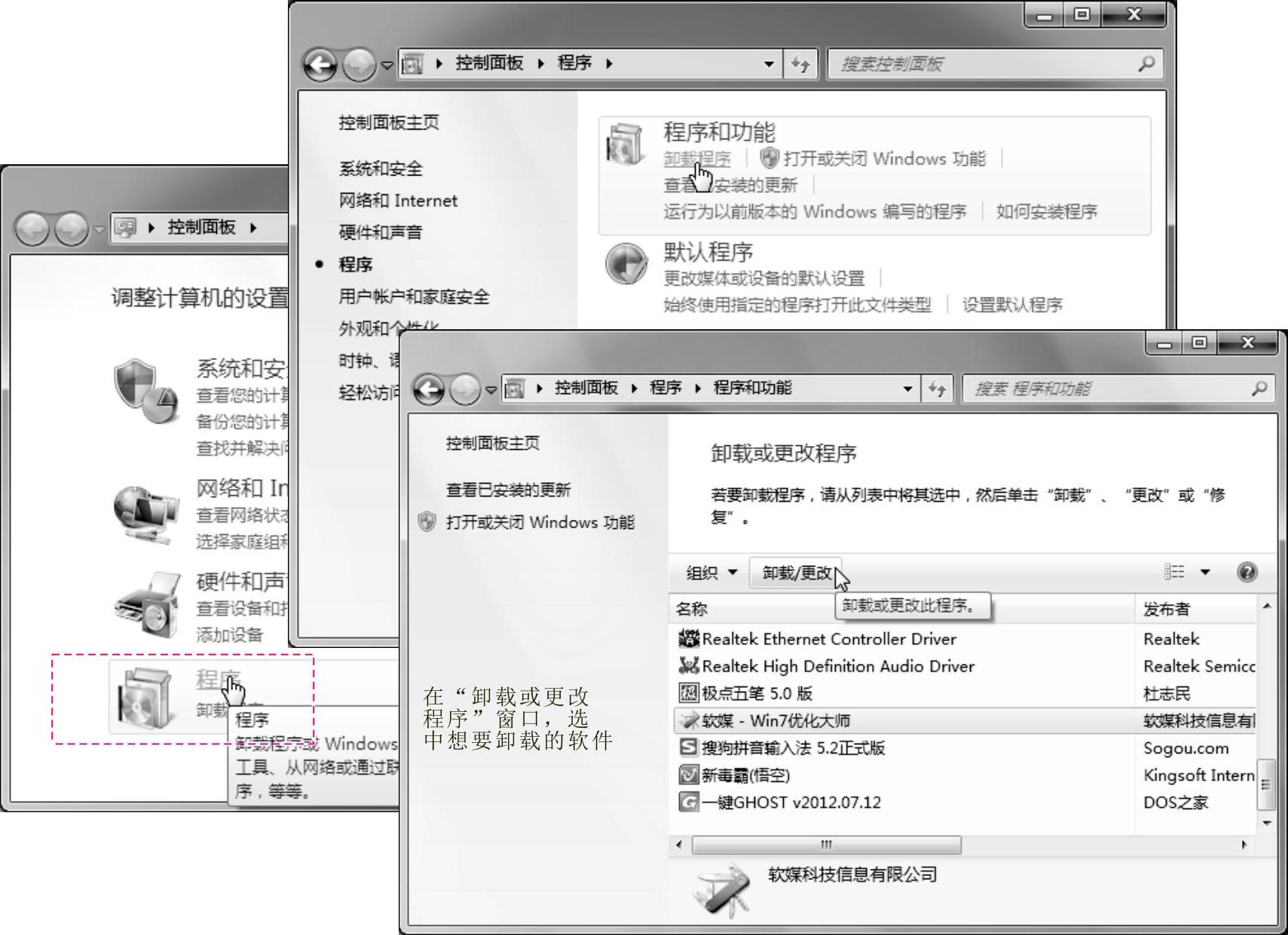Click 程序和功能 heading link
The width and height of the screenshot is (1288, 935).
[719, 133]
